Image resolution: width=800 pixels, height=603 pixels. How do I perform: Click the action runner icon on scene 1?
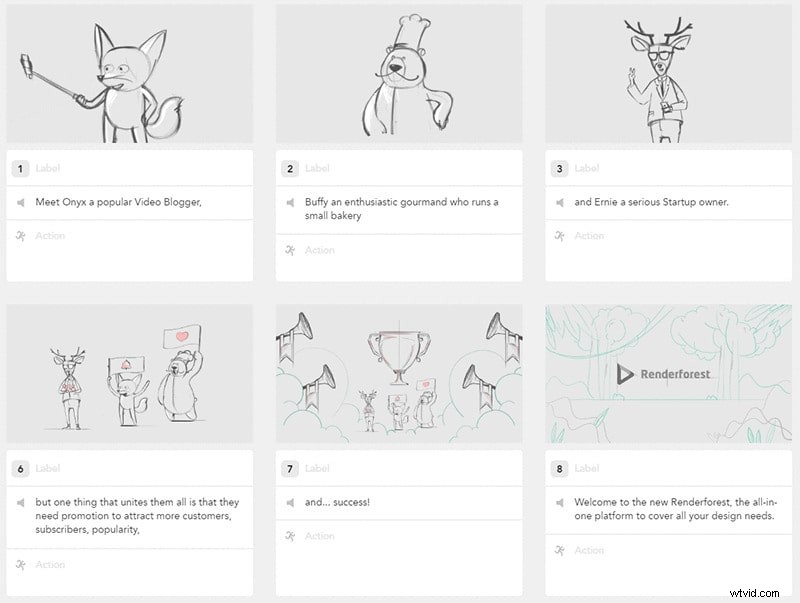(21, 236)
